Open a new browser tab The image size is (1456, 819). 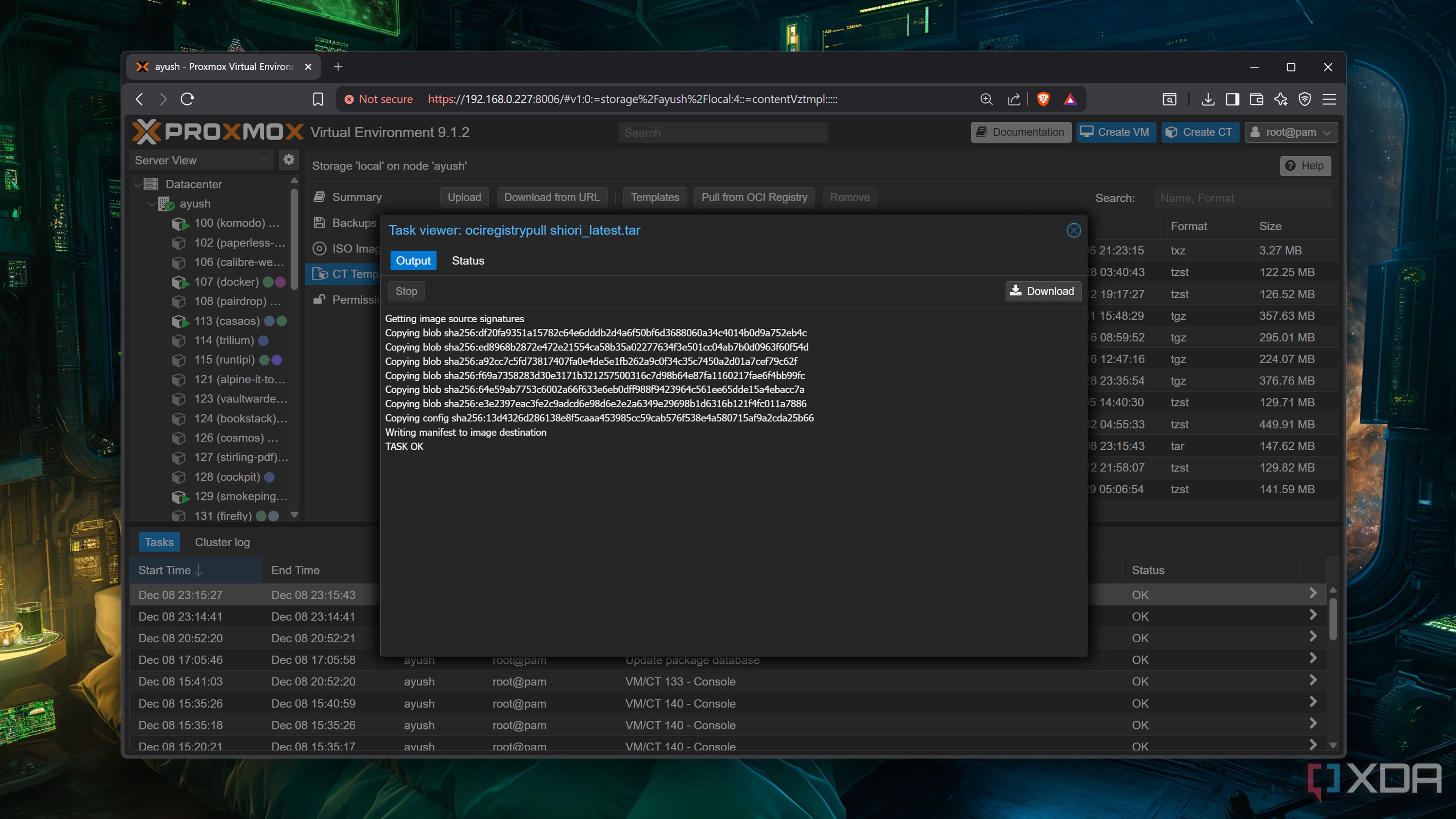click(x=338, y=67)
